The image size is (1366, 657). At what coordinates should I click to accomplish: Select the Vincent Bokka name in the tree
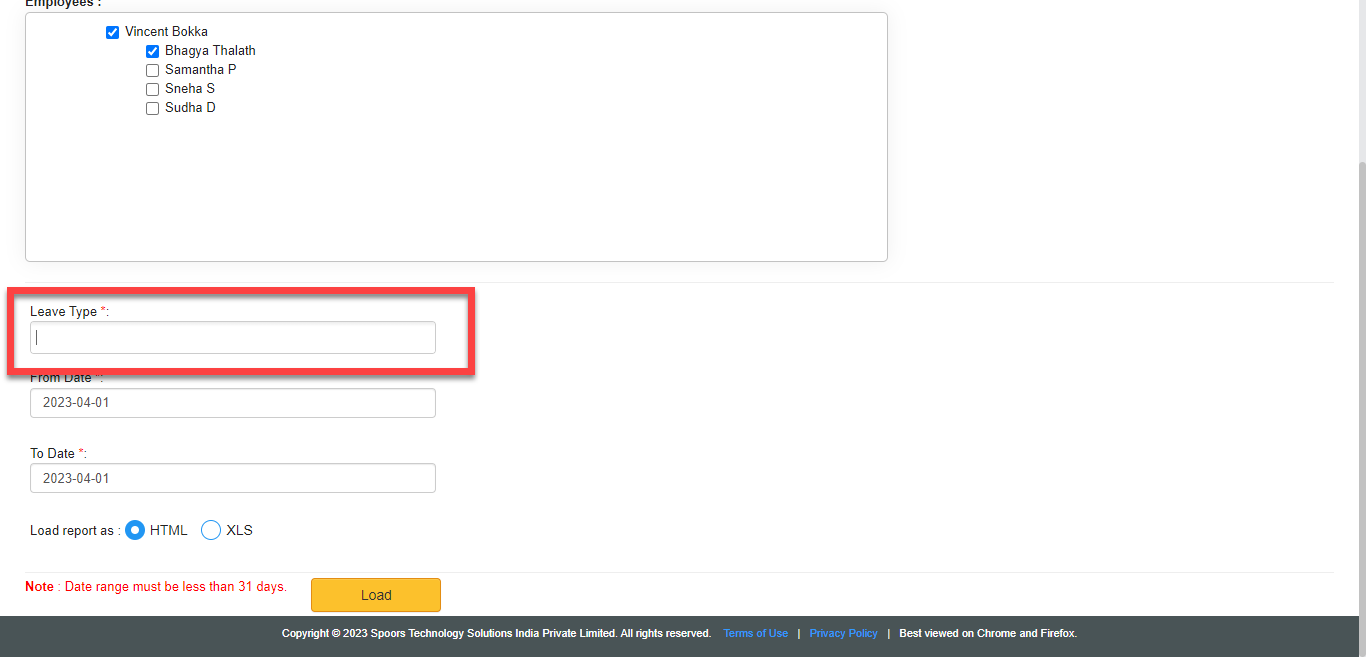tap(166, 32)
